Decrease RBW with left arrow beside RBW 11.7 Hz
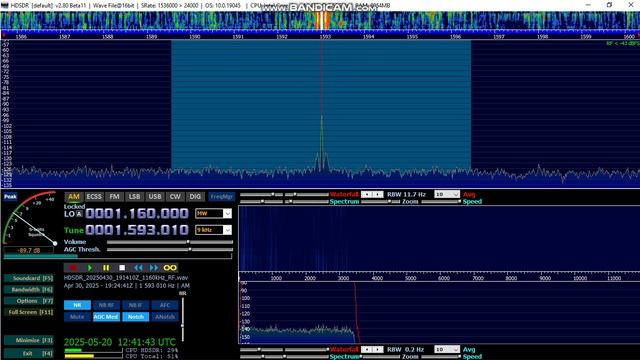This screenshot has width=640, height=360. point(367,194)
